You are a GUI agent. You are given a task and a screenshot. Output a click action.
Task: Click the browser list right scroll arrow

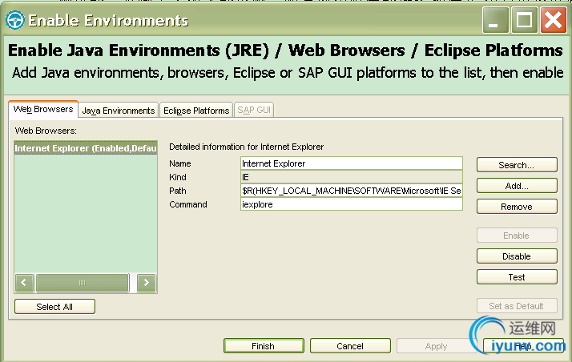146,282
